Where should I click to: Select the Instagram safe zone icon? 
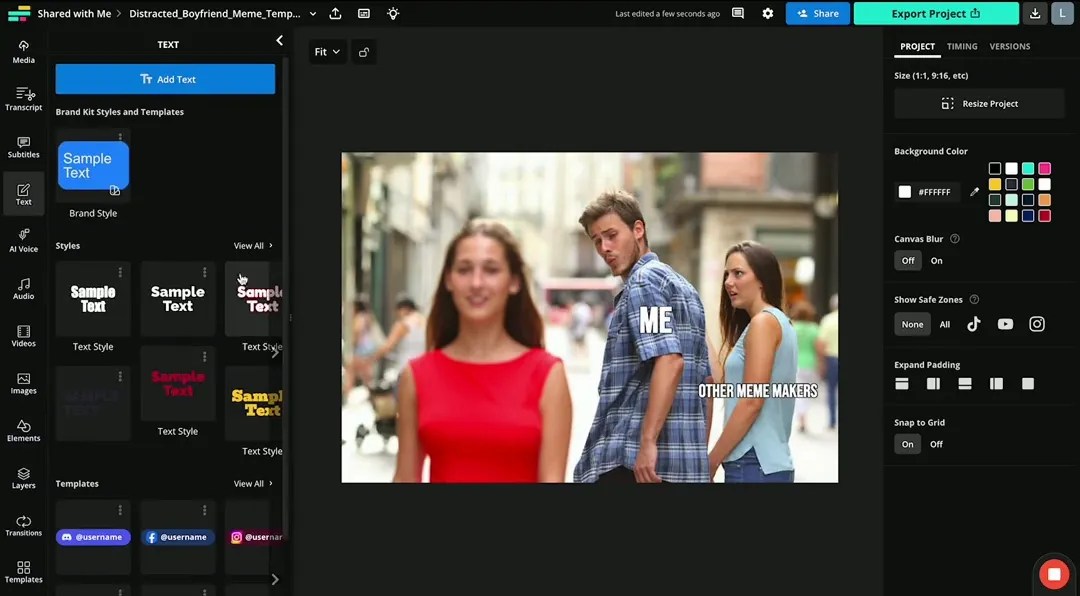coord(1037,324)
